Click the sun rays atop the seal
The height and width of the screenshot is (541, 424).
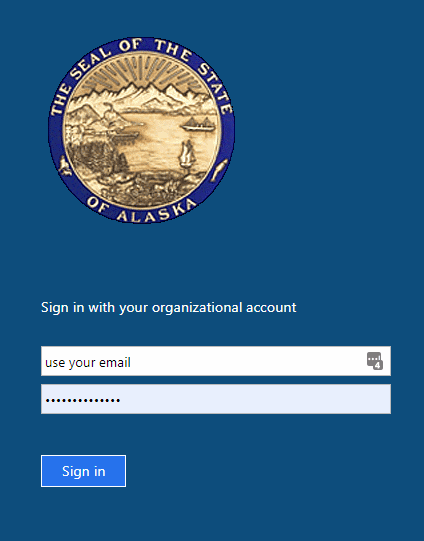click(141, 71)
